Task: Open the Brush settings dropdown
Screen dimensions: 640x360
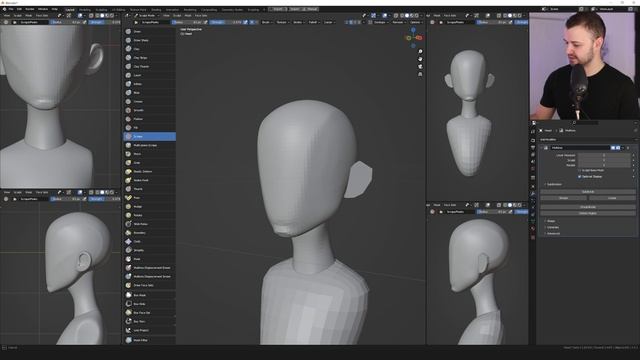Action: [267, 22]
